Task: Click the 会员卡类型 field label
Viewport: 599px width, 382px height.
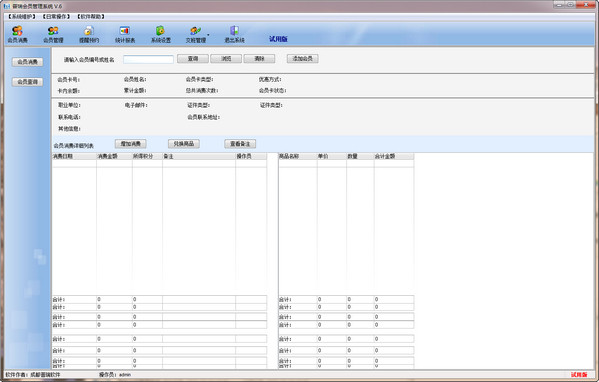Action: tap(199, 79)
